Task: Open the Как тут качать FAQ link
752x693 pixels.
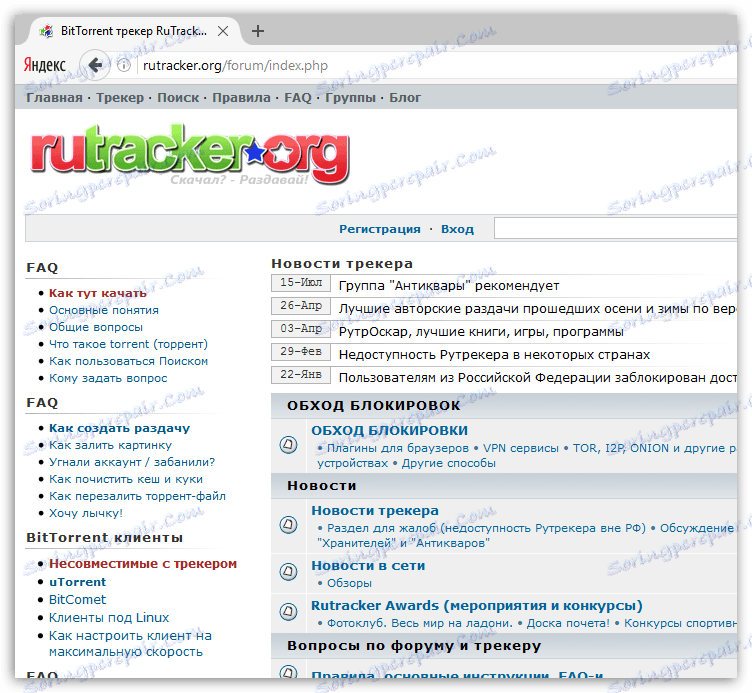Action: click(x=98, y=293)
